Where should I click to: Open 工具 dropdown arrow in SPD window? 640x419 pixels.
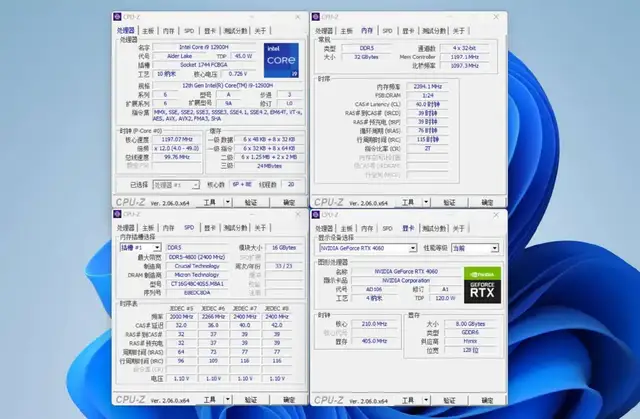pyautogui.click(x=228, y=400)
